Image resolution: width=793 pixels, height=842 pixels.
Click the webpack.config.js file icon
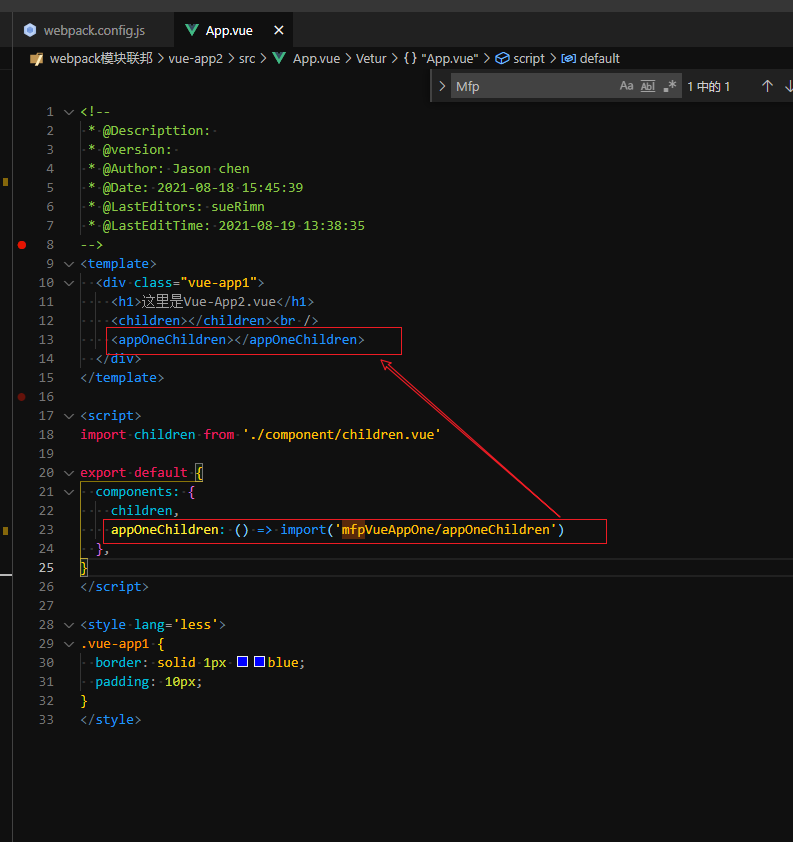click(x=31, y=31)
